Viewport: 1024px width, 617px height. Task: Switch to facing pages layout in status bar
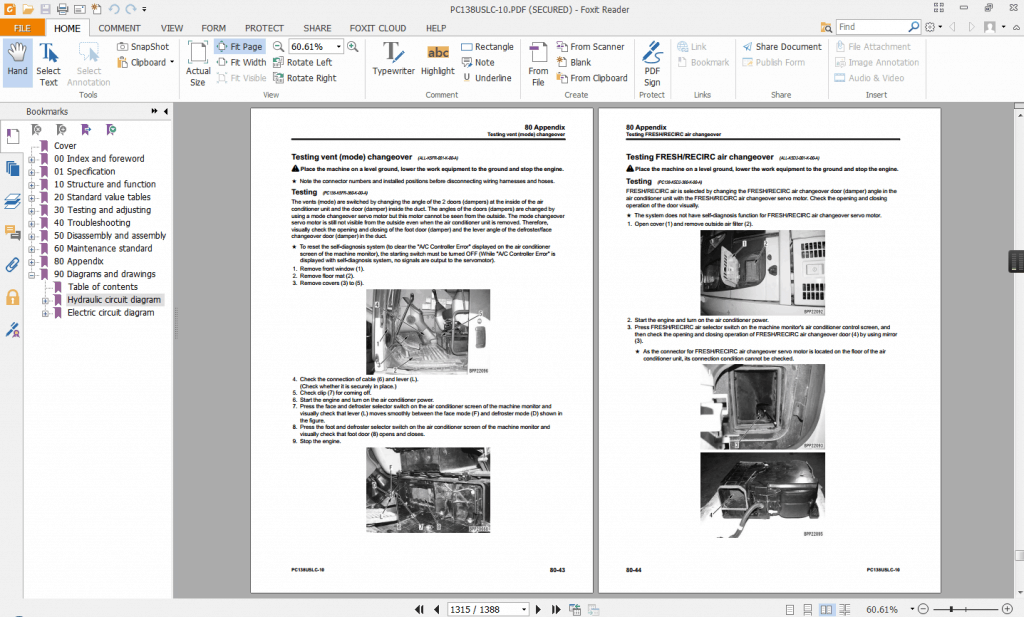tap(826, 610)
